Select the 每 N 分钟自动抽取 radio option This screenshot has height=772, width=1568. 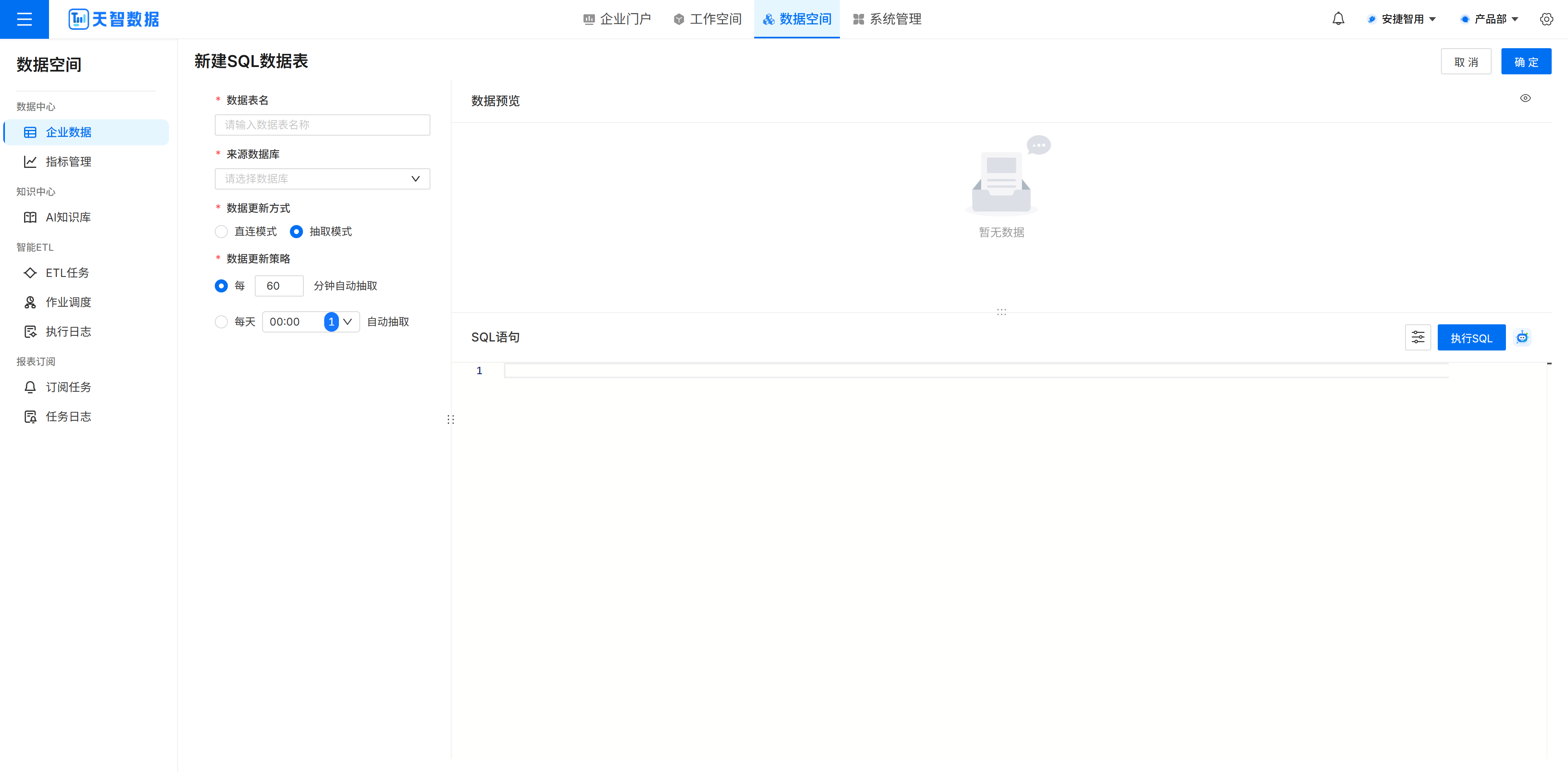[x=221, y=286]
